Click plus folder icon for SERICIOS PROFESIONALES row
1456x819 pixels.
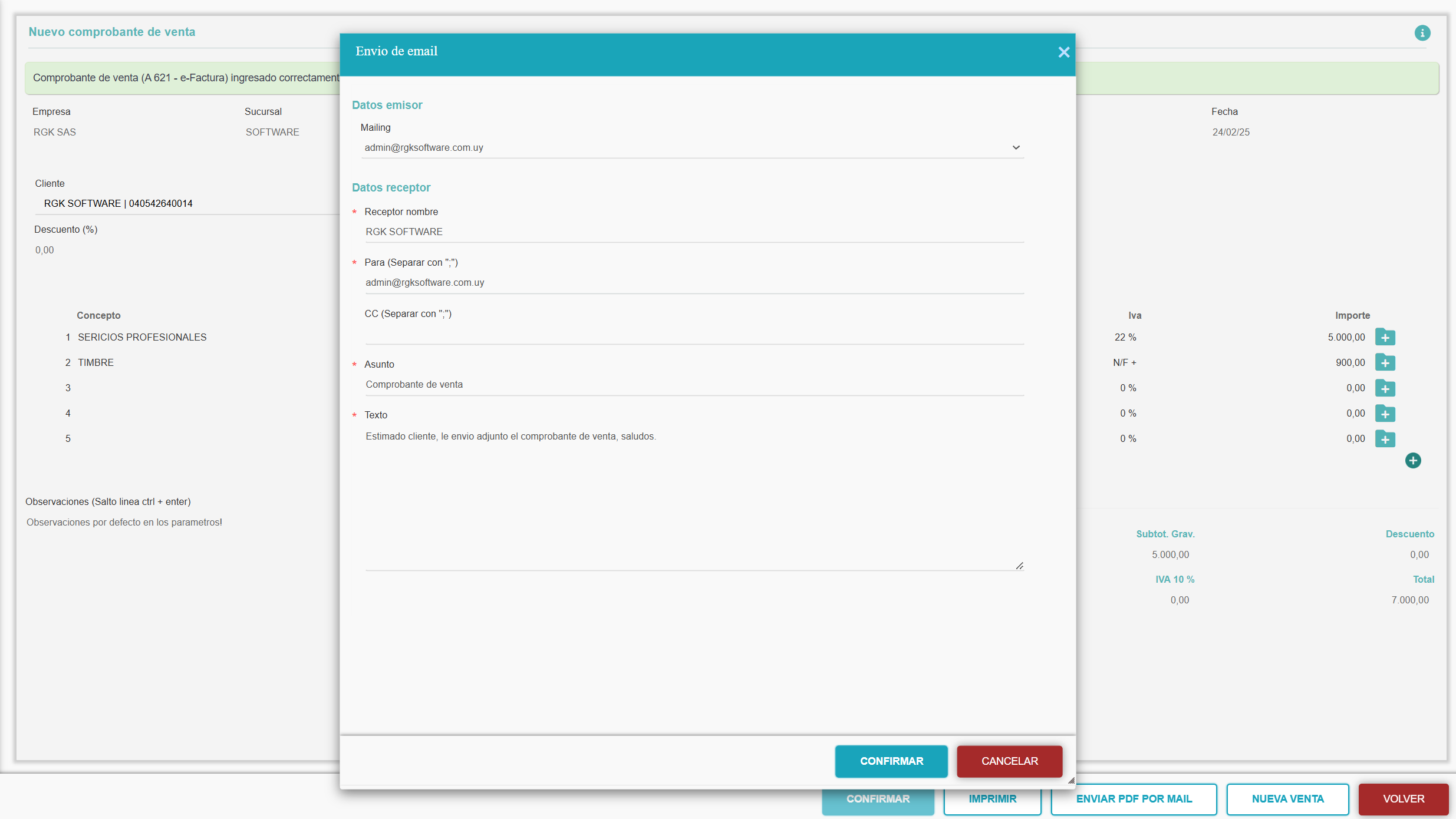click(x=1385, y=338)
